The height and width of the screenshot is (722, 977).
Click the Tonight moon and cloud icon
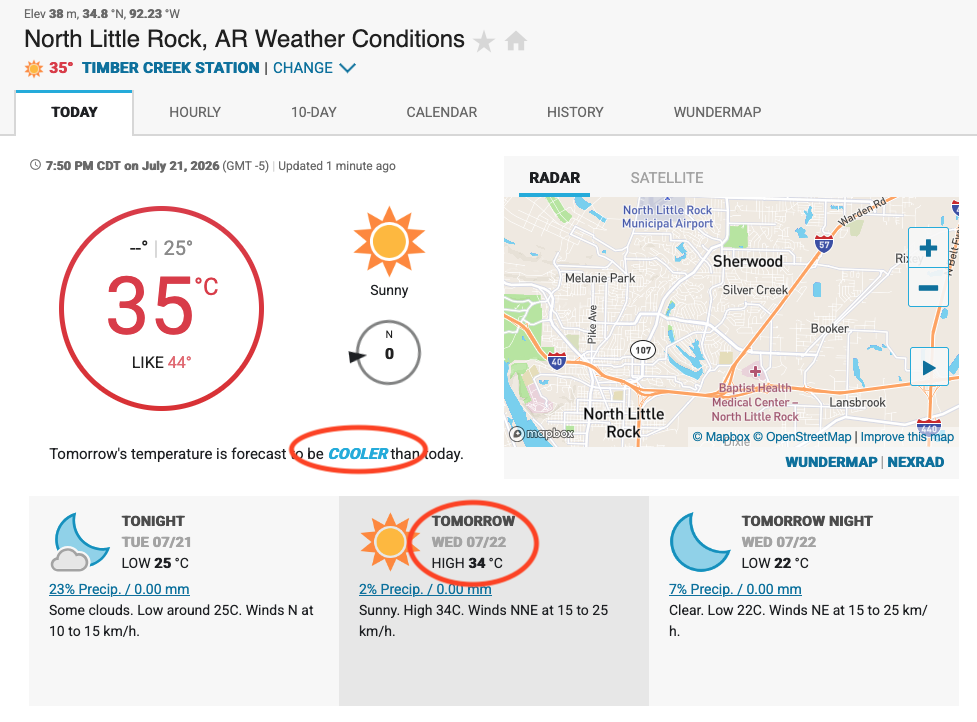[x=80, y=542]
